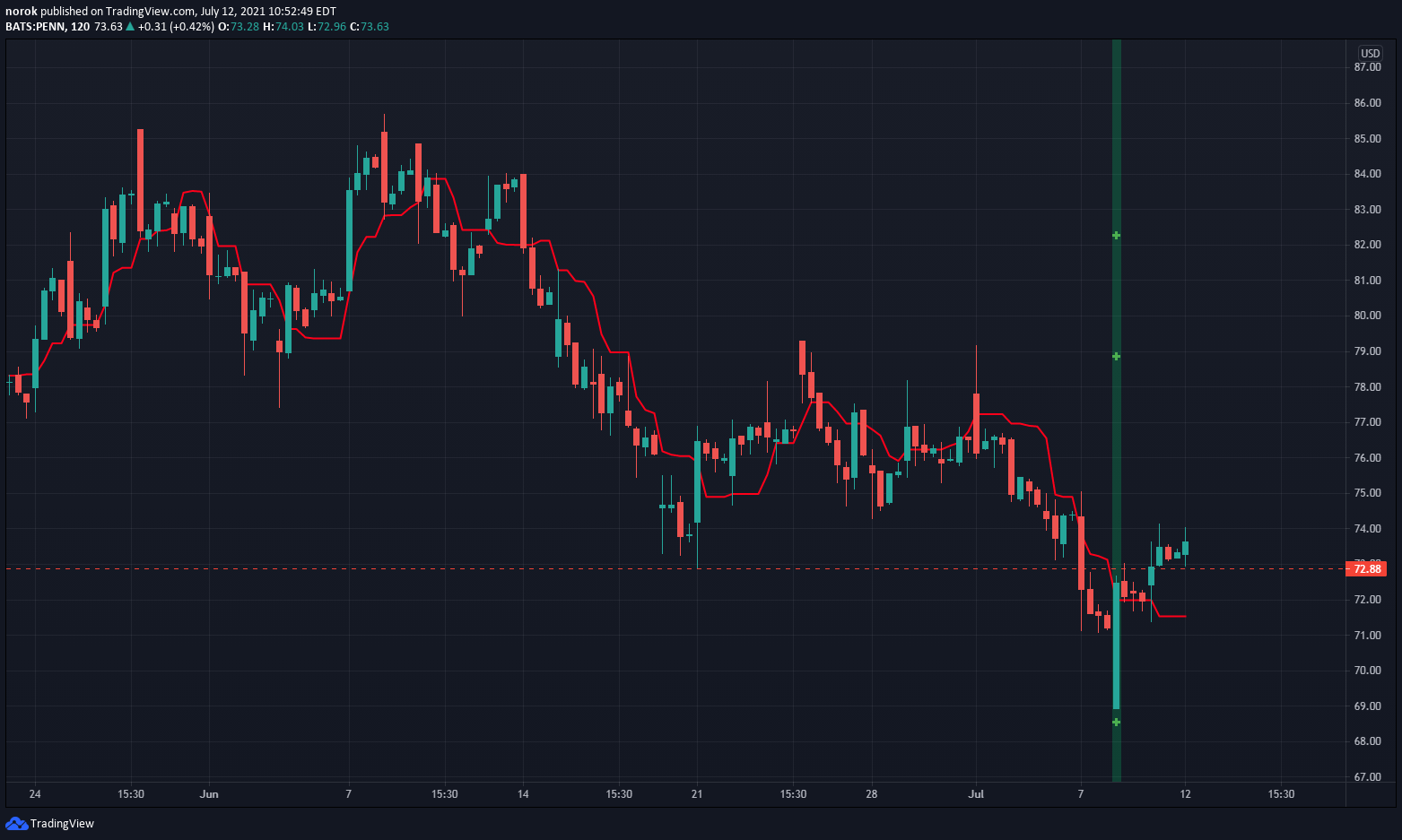Click the USD currency label
The image size is (1402, 840).
(x=1370, y=54)
